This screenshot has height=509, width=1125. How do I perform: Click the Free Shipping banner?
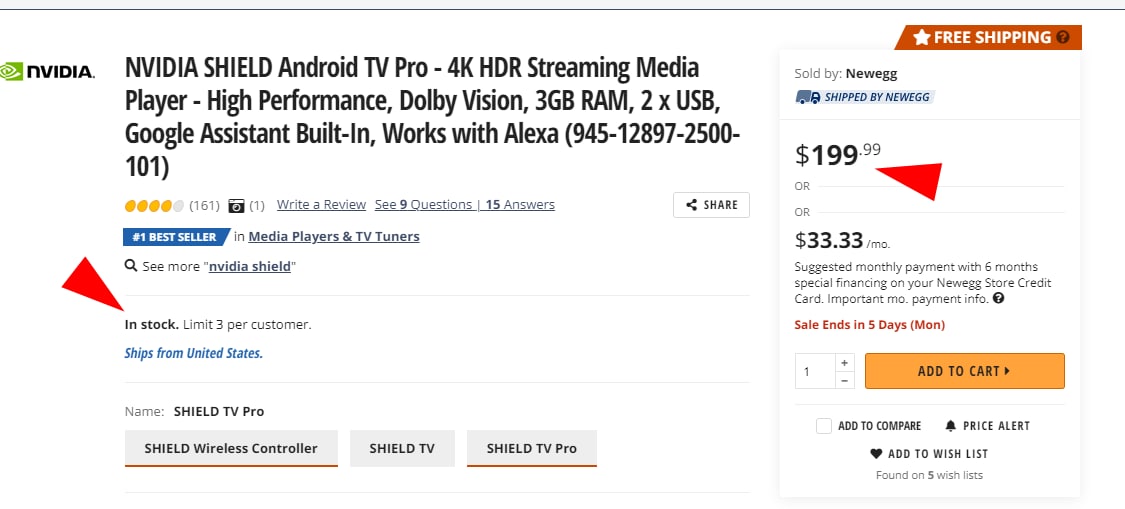[989, 37]
